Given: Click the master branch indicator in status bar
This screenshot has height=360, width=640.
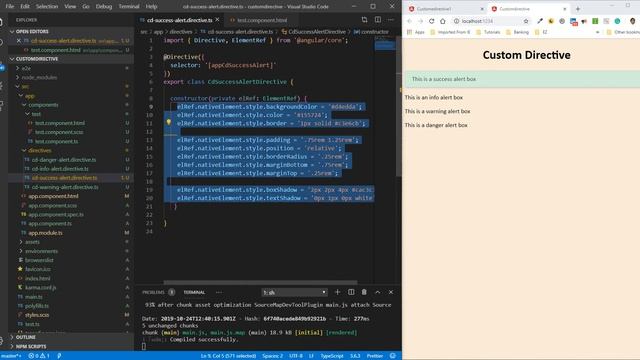Looking at the screenshot, I should (x=11, y=356).
